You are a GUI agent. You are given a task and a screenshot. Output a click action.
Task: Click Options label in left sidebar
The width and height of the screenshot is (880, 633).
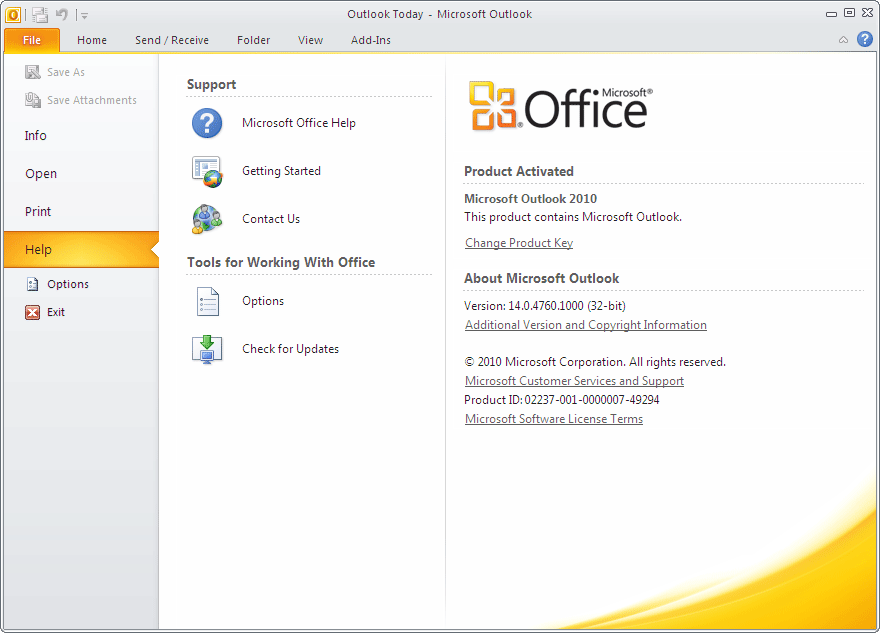(x=68, y=284)
